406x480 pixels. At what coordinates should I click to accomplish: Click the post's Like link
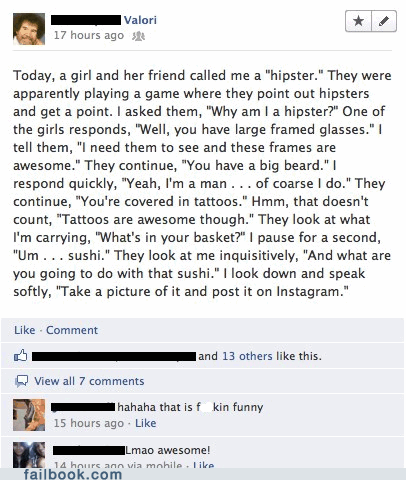click(24, 330)
